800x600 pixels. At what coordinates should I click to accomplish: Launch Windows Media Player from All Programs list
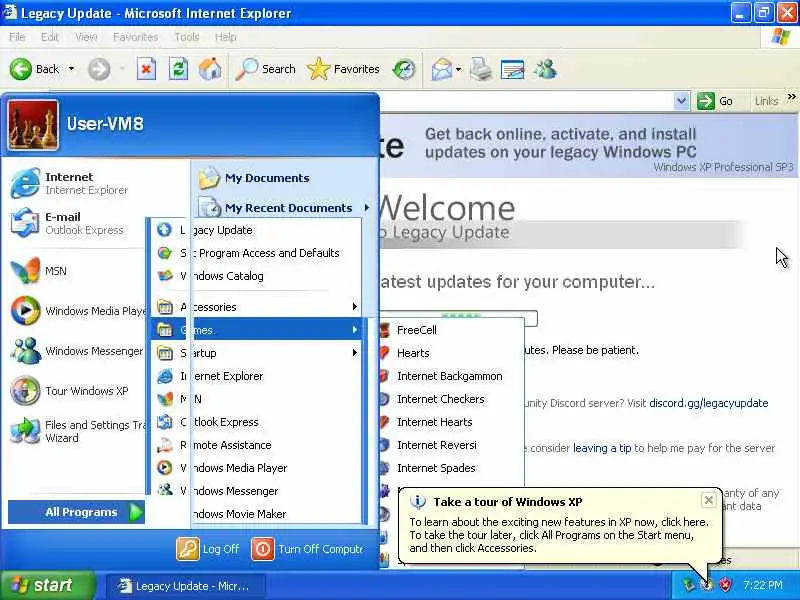coord(256,468)
